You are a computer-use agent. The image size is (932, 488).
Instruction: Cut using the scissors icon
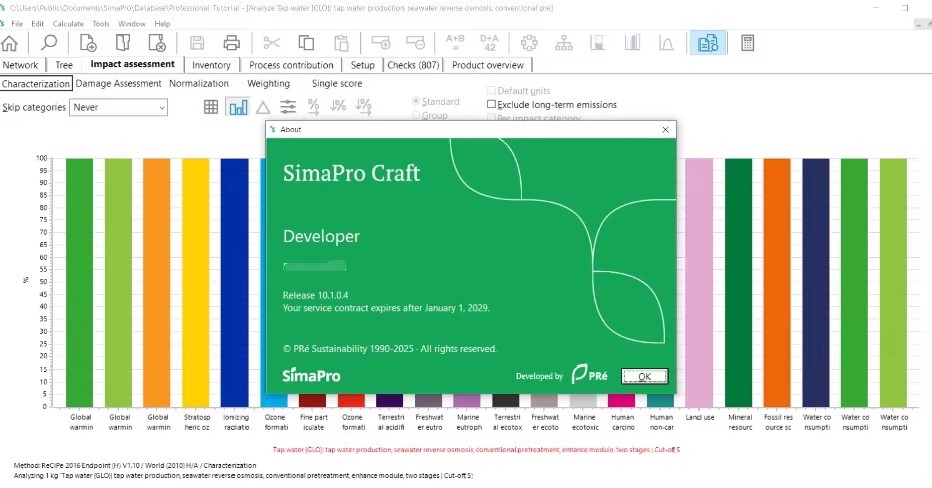click(272, 43)
